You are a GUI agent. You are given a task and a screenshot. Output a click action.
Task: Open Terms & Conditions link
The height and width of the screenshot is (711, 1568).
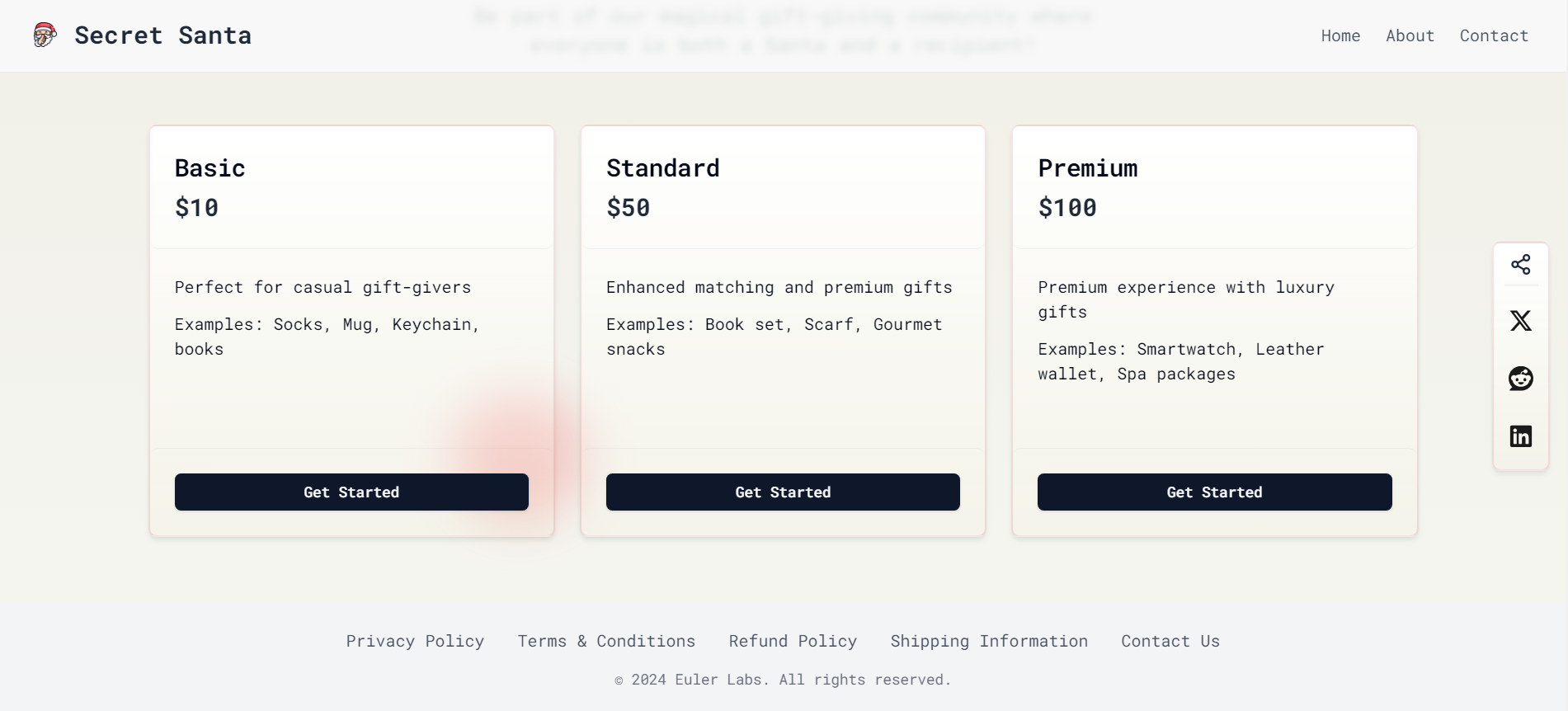(606, 641)
